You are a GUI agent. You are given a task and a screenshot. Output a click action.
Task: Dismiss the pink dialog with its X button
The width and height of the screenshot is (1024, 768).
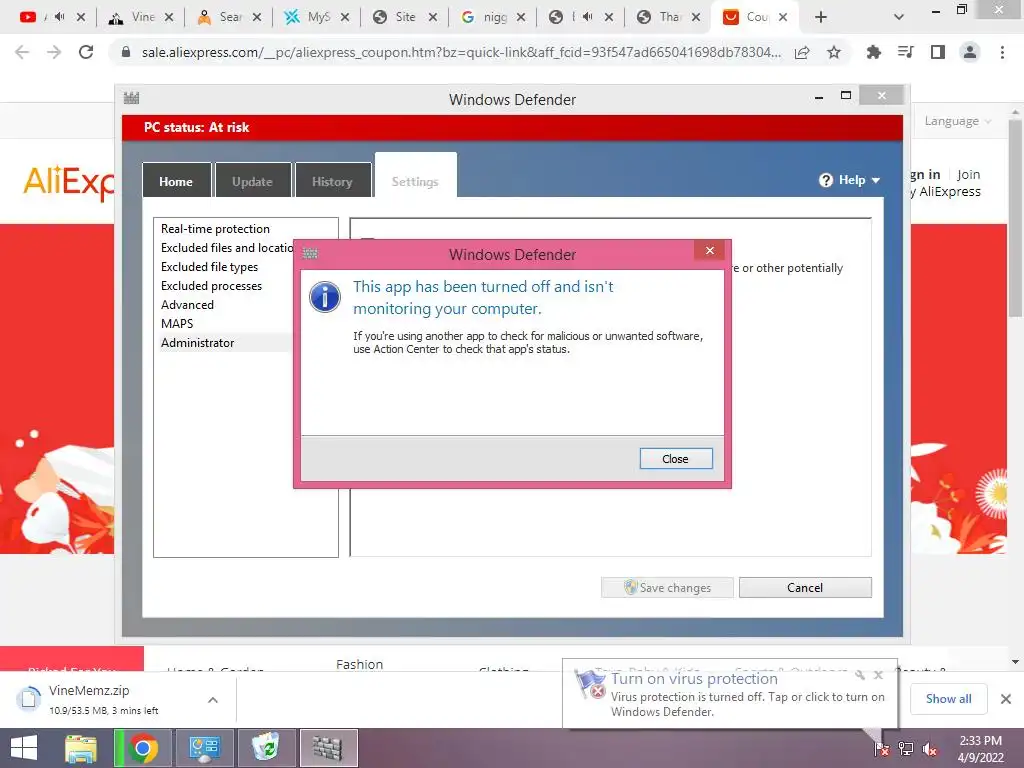pyautogui.click(x=710, y=251)
